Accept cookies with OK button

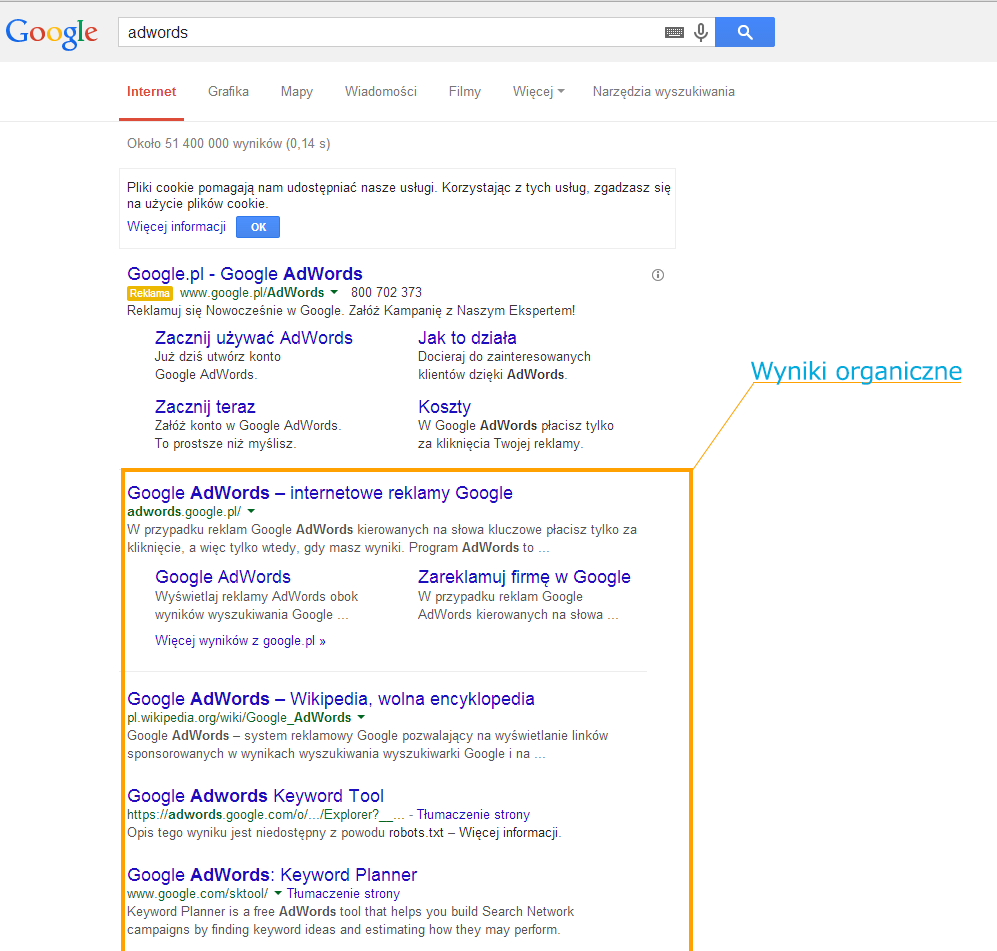258,227
